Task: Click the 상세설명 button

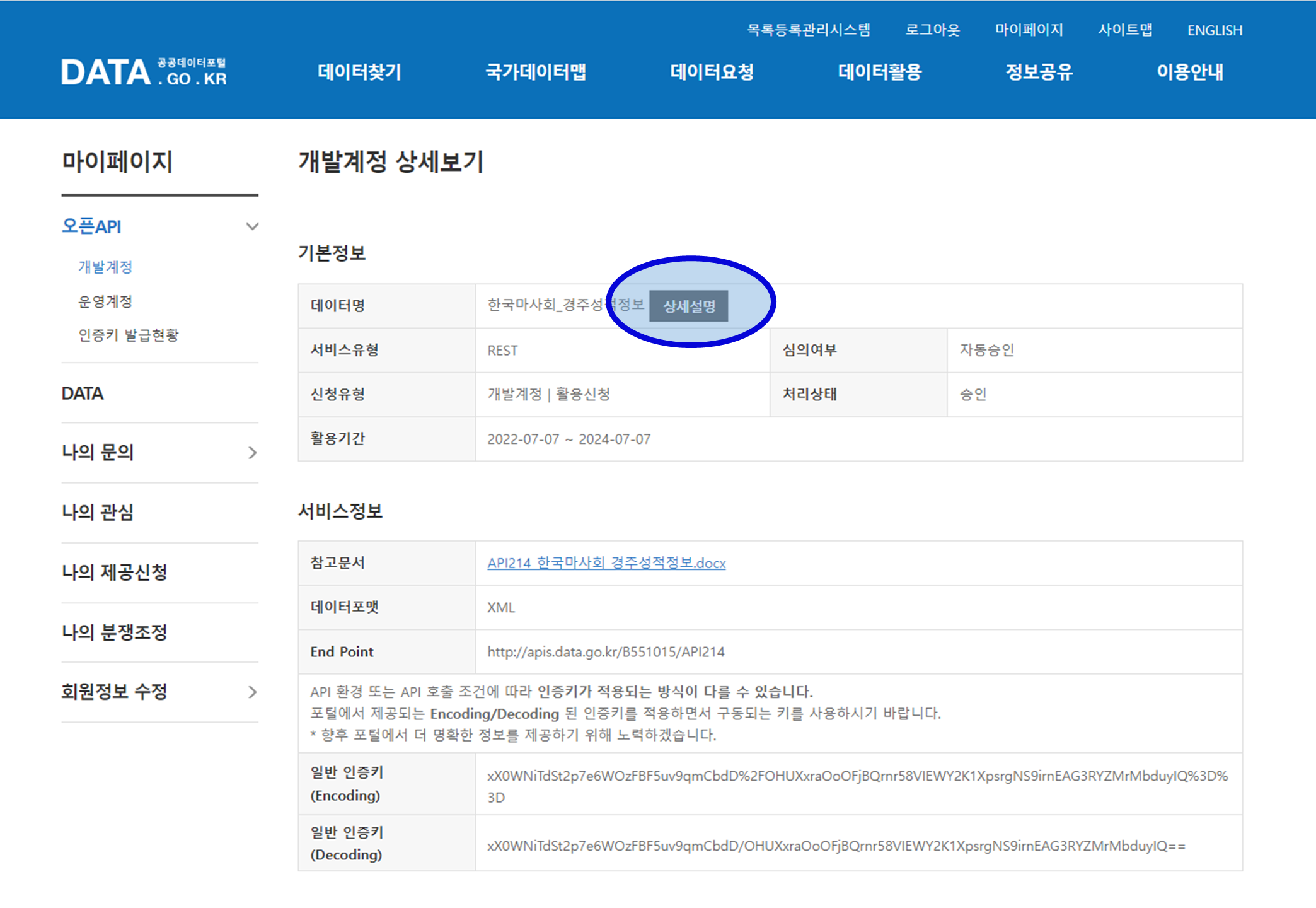Action: 689,306
